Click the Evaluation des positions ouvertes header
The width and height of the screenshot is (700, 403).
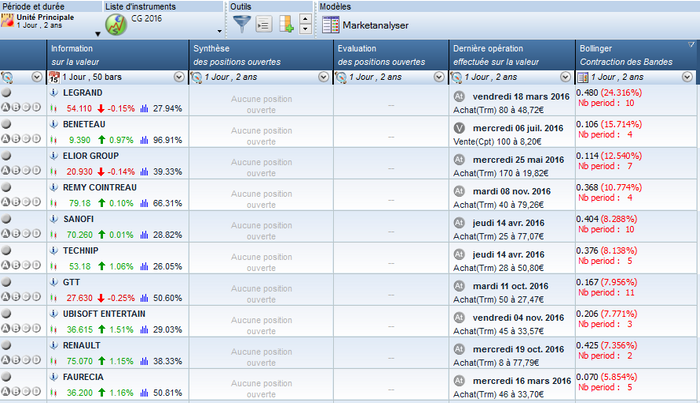pos(391,55)
